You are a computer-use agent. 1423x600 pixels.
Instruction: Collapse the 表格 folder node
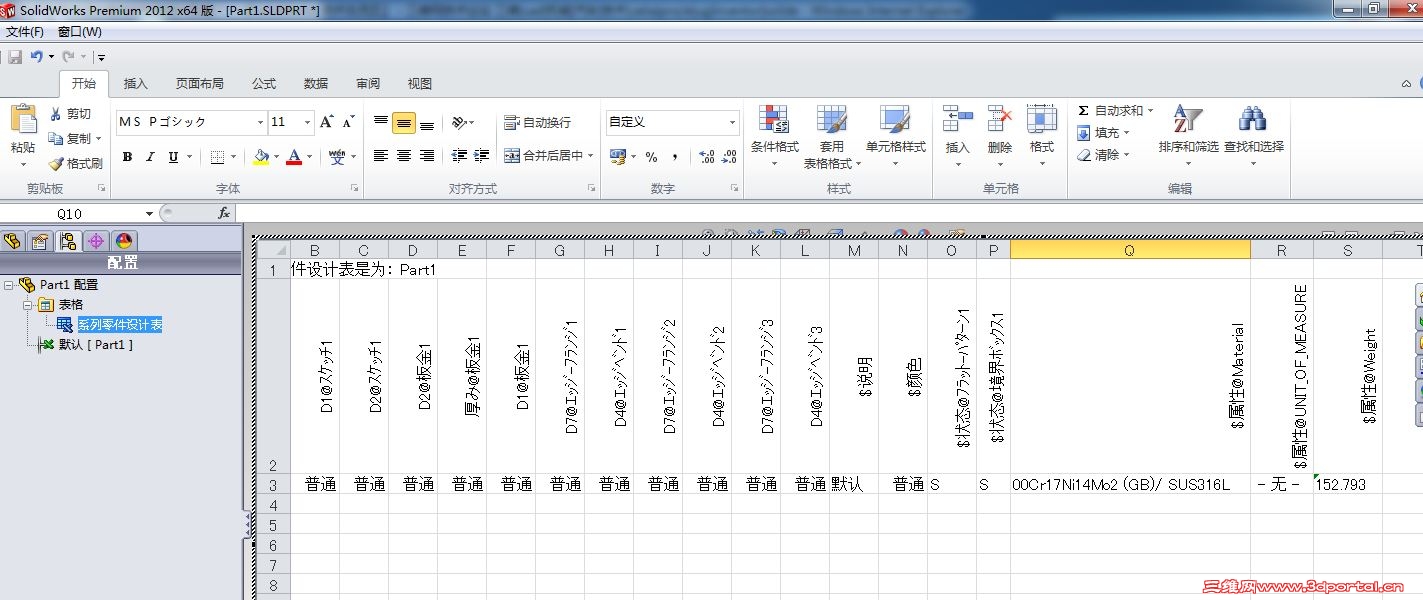click(29, 305)
